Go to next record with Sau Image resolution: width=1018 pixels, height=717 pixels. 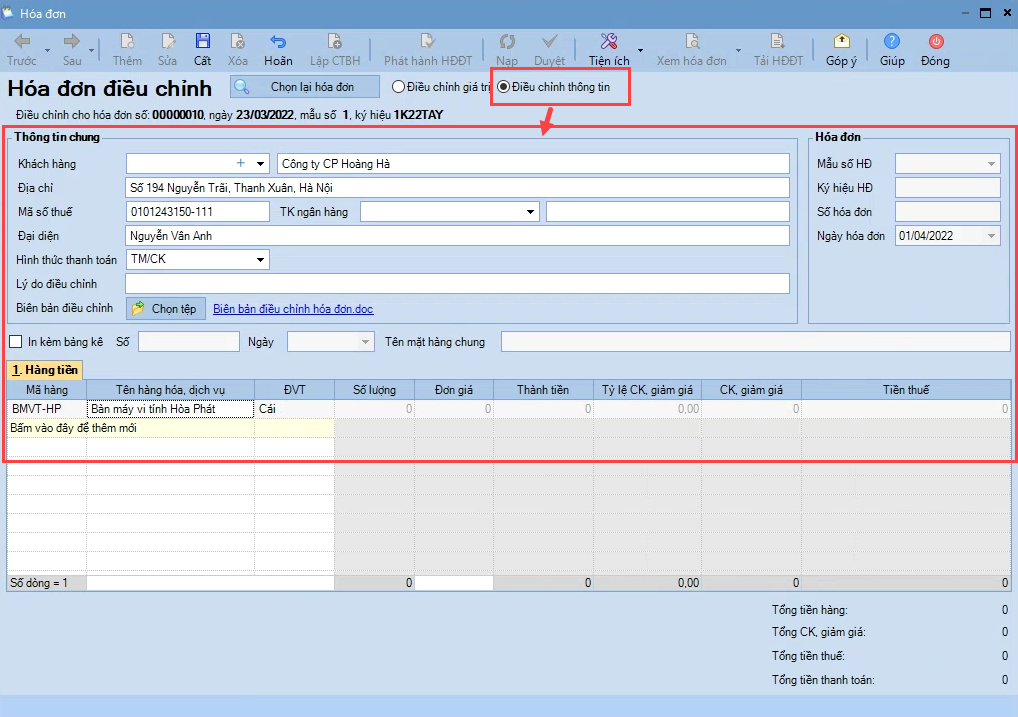[x=71, y=50]
